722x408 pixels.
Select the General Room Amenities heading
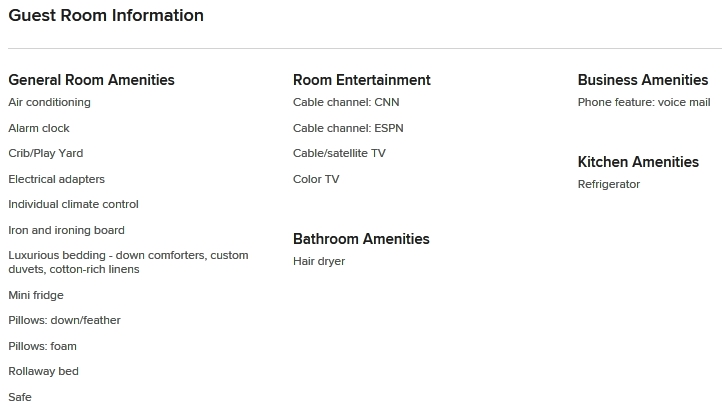click(91, 80)
